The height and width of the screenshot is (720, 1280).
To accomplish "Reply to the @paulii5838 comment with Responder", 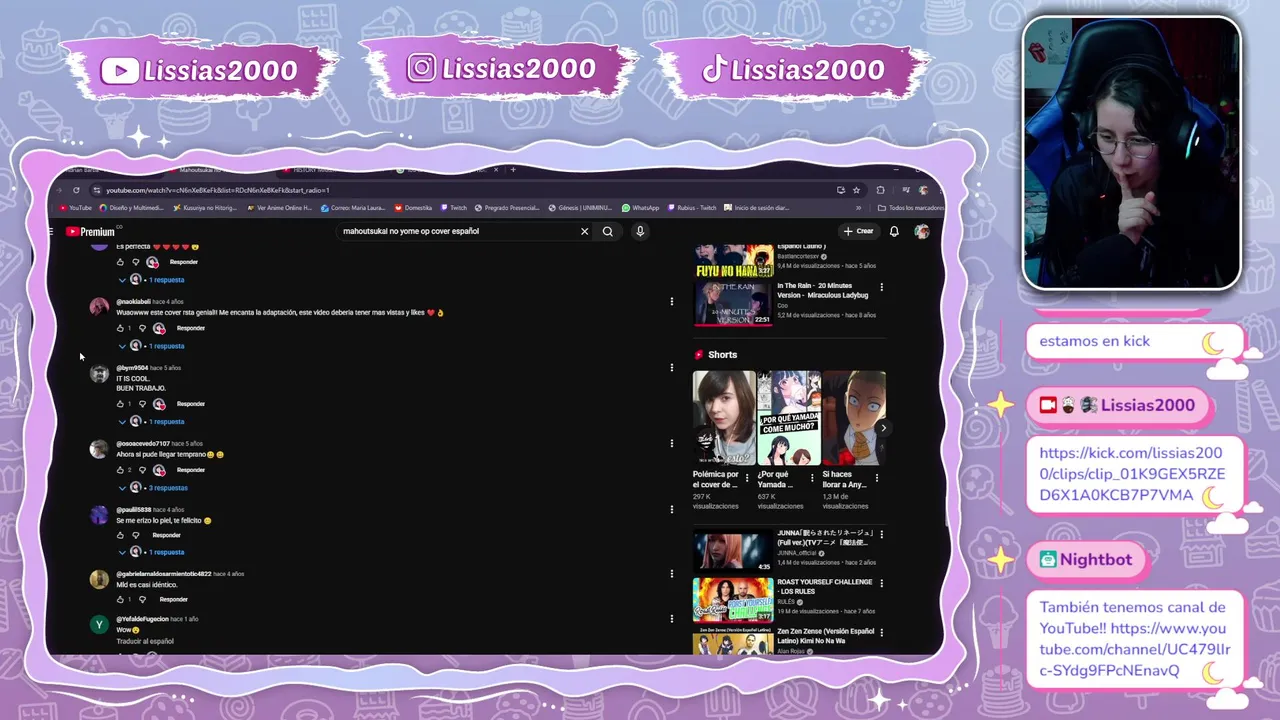I will pyautogui.click(x=166, y=535).
